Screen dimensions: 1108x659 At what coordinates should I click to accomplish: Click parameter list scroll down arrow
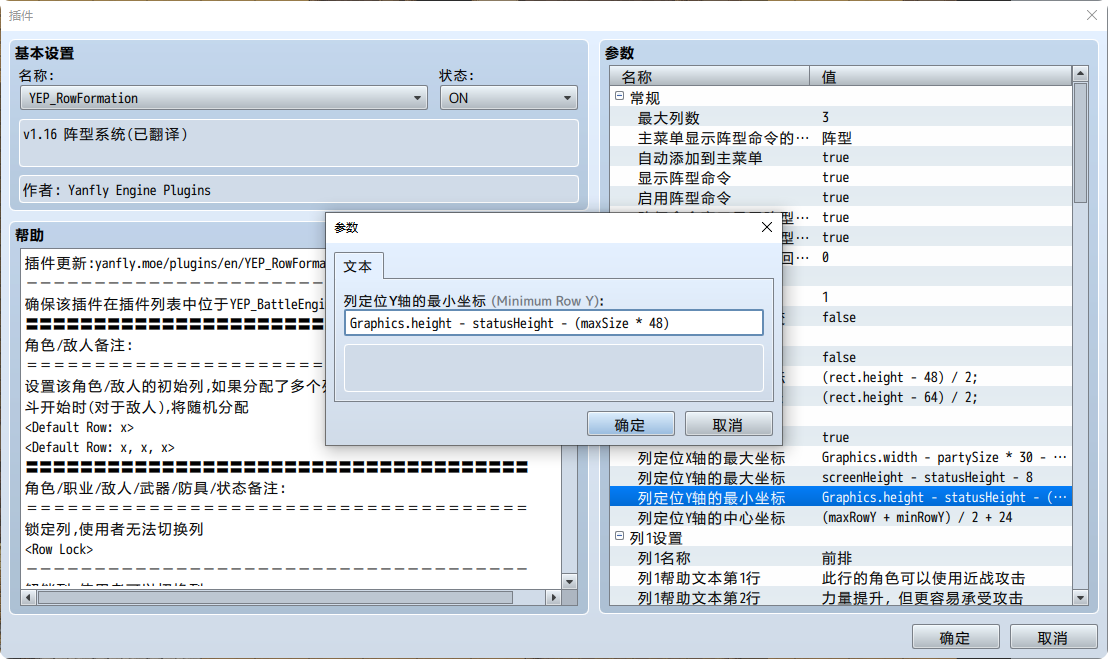click(1080, 598)
